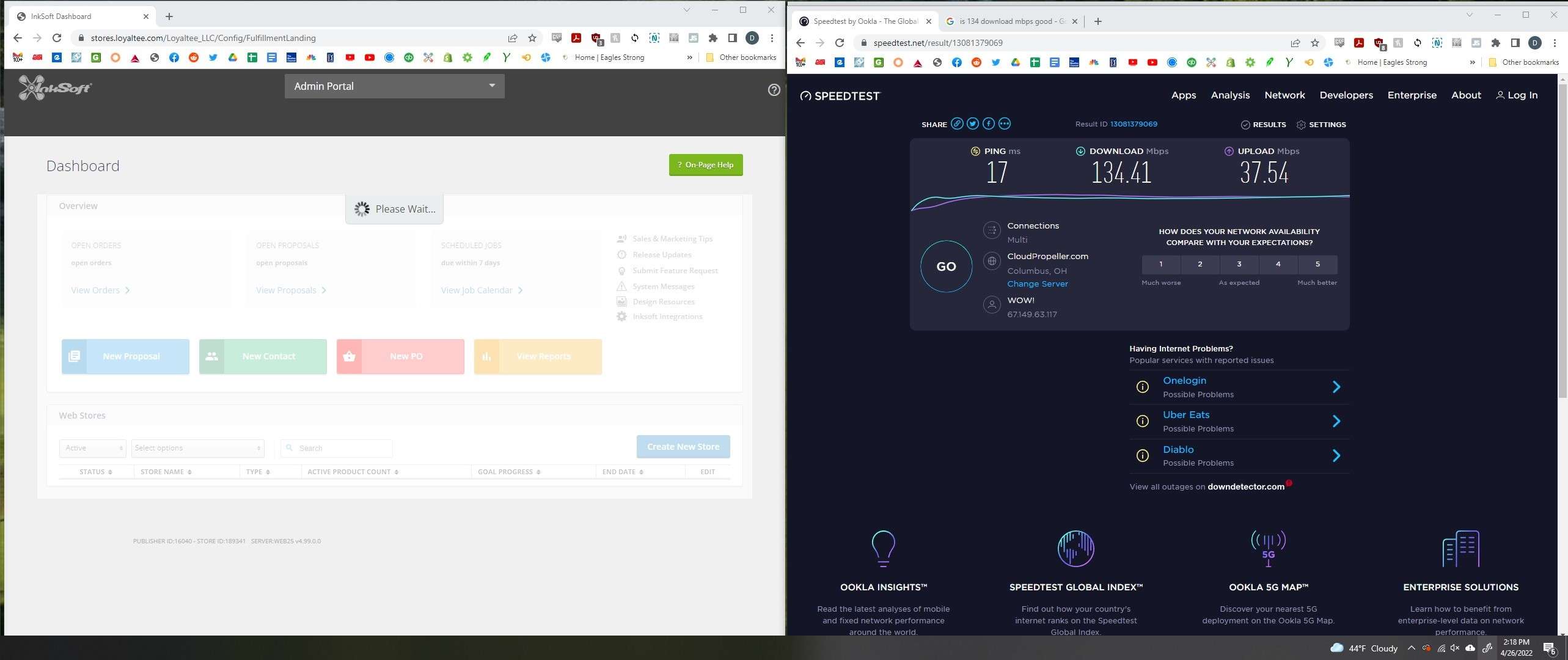The height and width of the screenshot is (660, 1568).
Task: Click Speedtest address bar URL
Action: (x=937, y=43)
